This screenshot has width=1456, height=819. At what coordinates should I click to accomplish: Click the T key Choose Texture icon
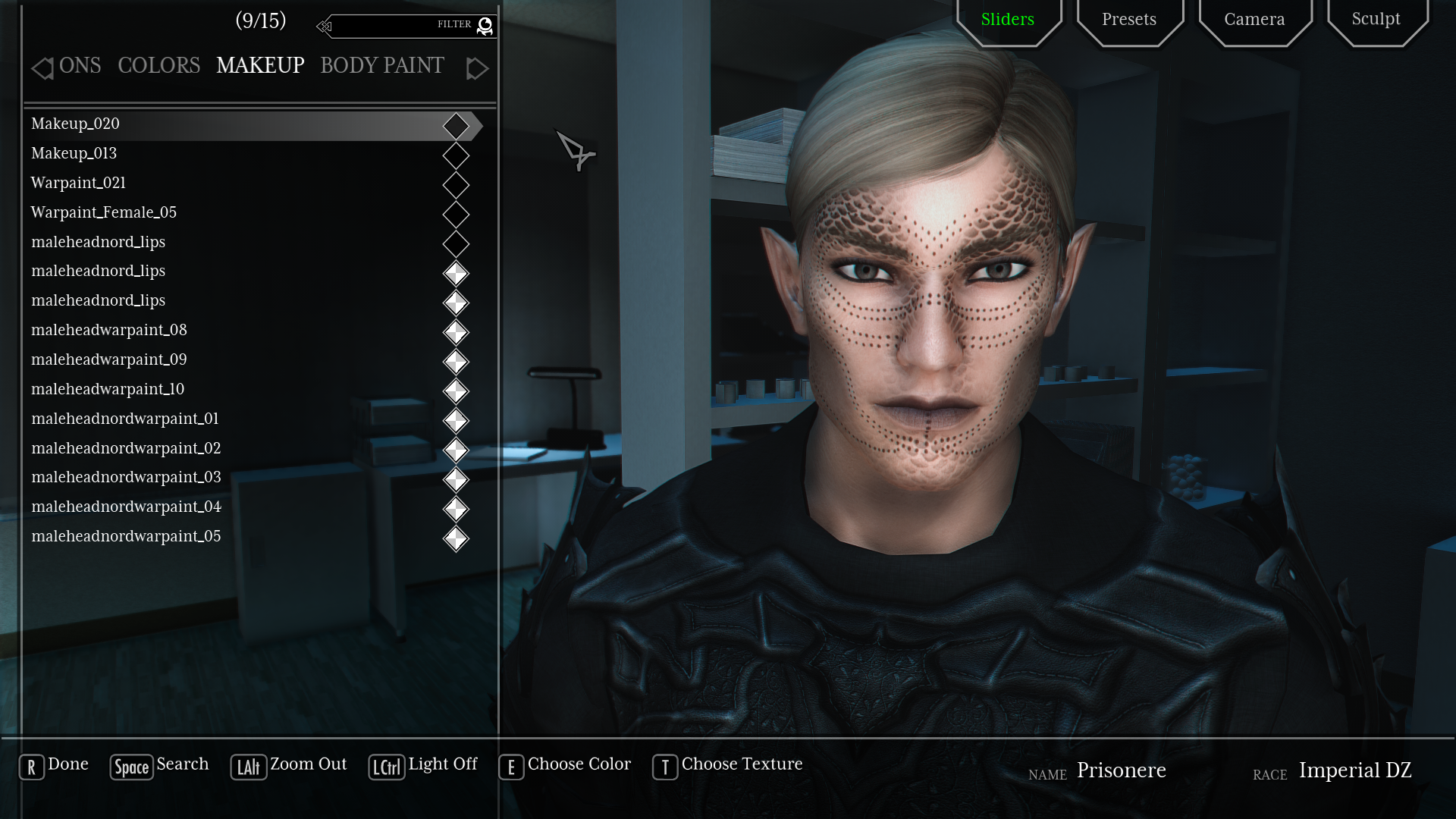click(665, 767)
